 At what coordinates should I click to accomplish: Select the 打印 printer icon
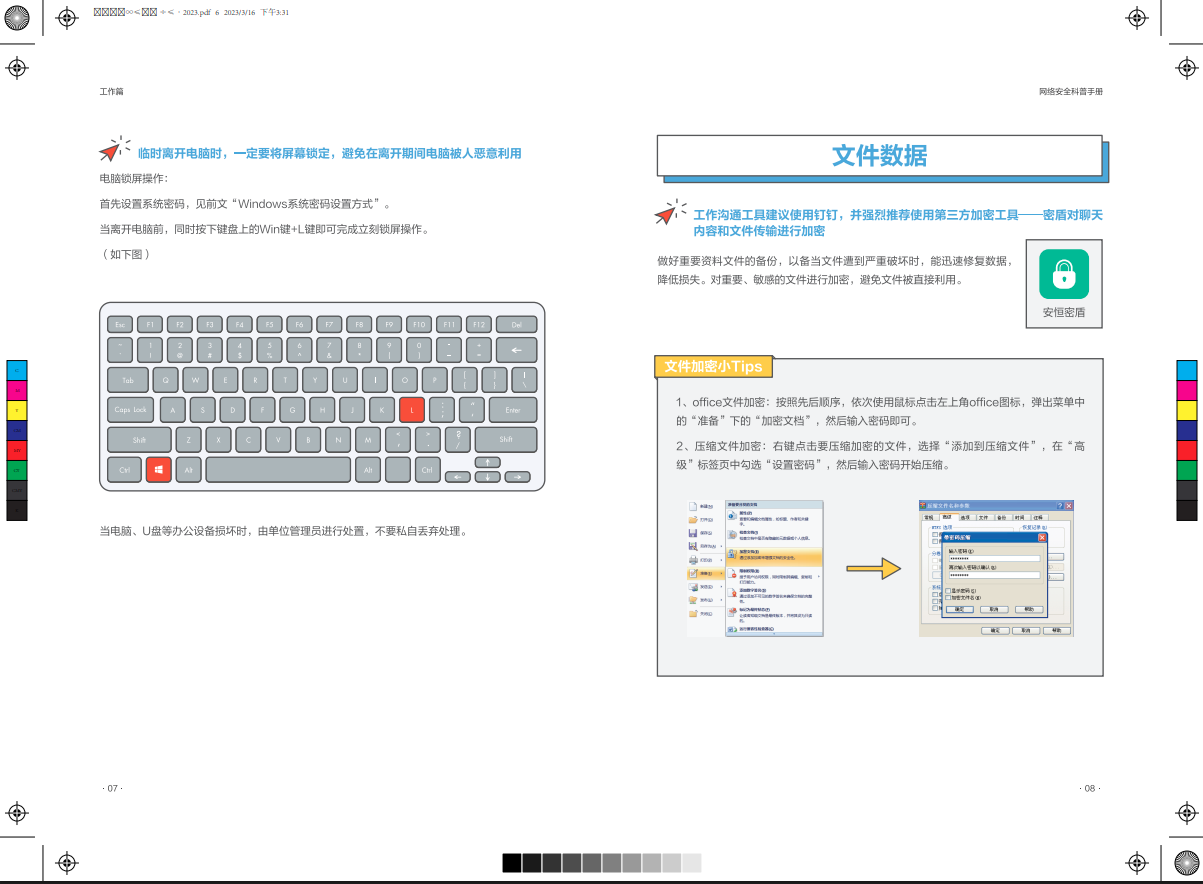pos(693,560)
